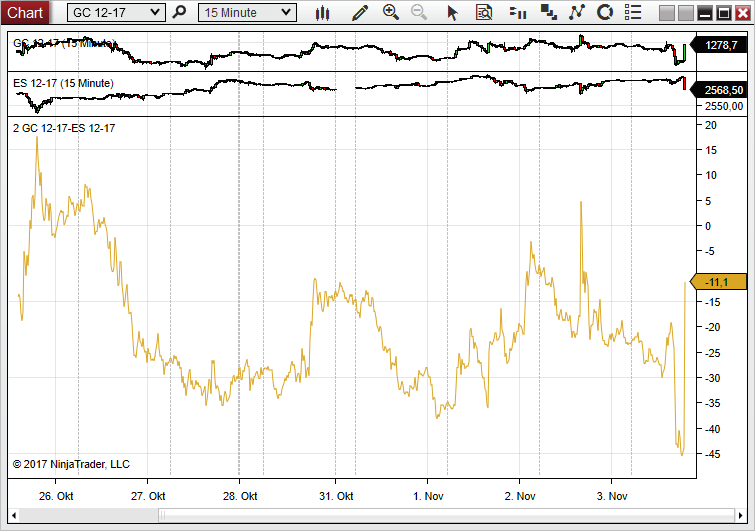Screen dimensions: 755x531
Task: Open the Chart Trader icon
Action: coord(518,13)
